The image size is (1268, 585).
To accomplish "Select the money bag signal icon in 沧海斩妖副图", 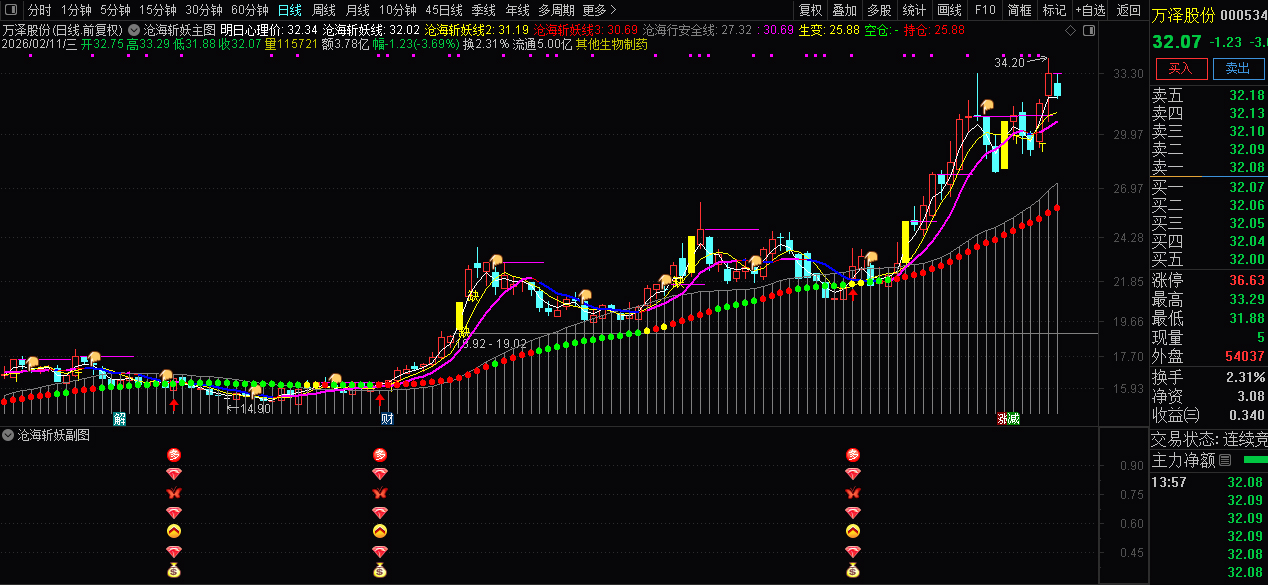I will coord(174,571).
